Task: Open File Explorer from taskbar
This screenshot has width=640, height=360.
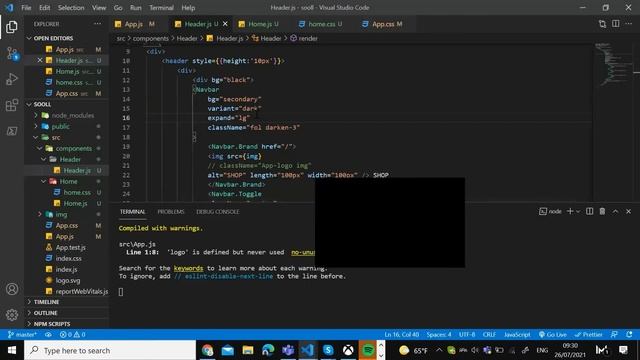Action: pyautogui.click(x=248, y=350)
